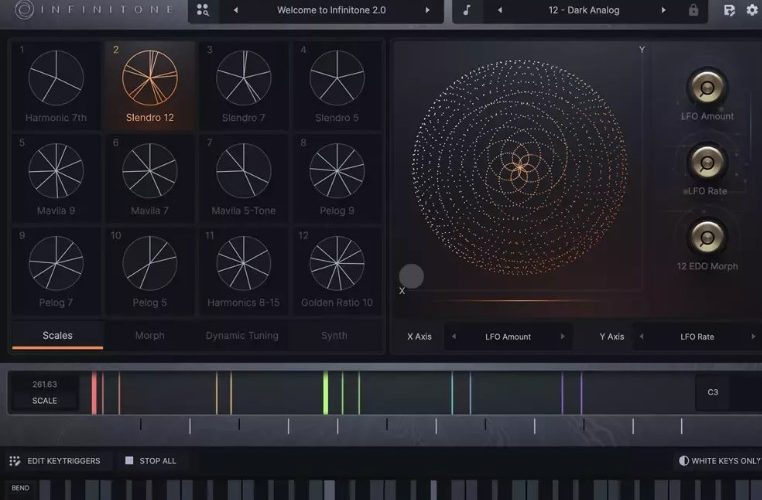This screenshot has width=762, height=500.
Task: Switch to the Scales tab
Action: point(57,335)
